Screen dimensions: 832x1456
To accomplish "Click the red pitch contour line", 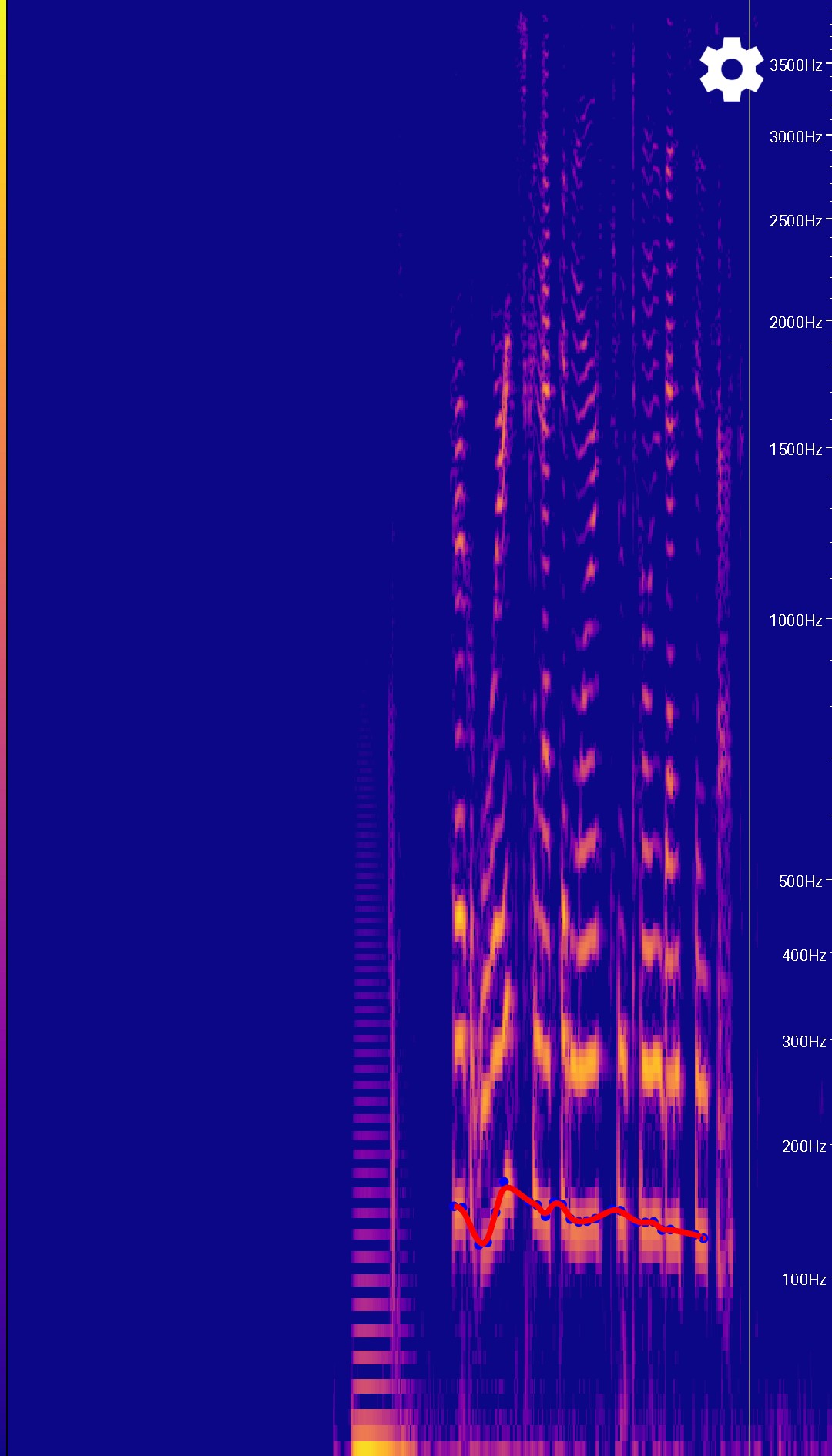I will coord(578,1220).
